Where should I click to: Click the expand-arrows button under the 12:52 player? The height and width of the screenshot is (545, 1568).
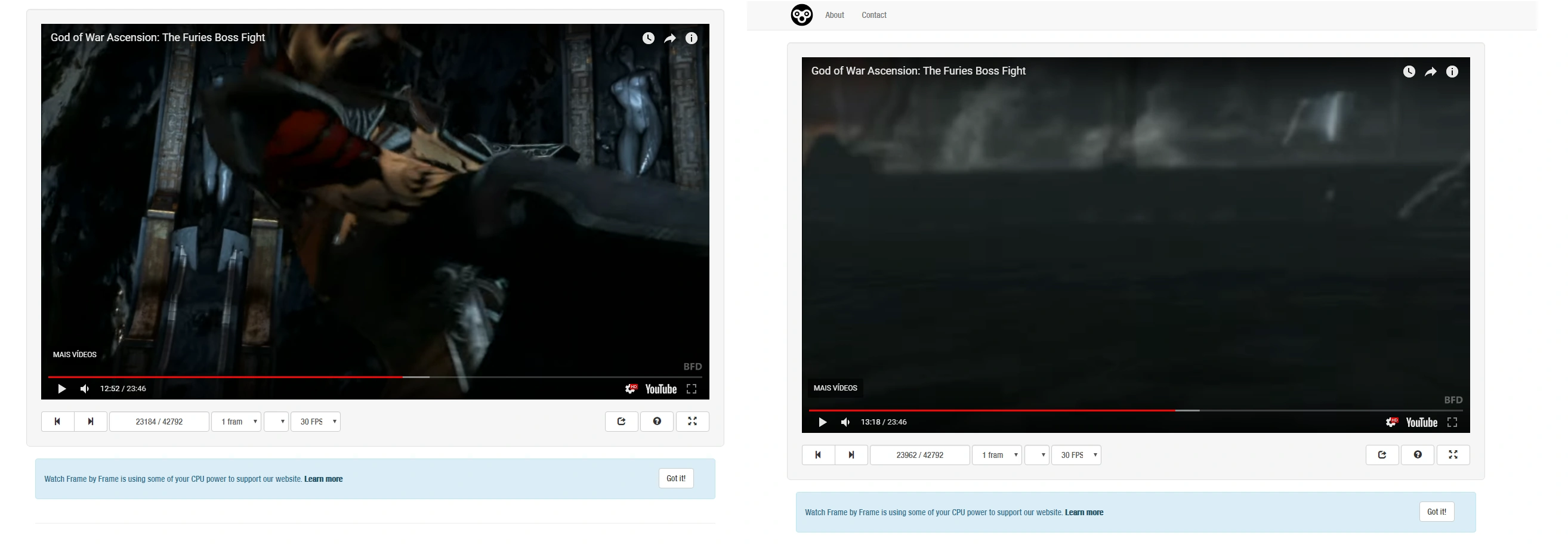(x=693, y=422)
